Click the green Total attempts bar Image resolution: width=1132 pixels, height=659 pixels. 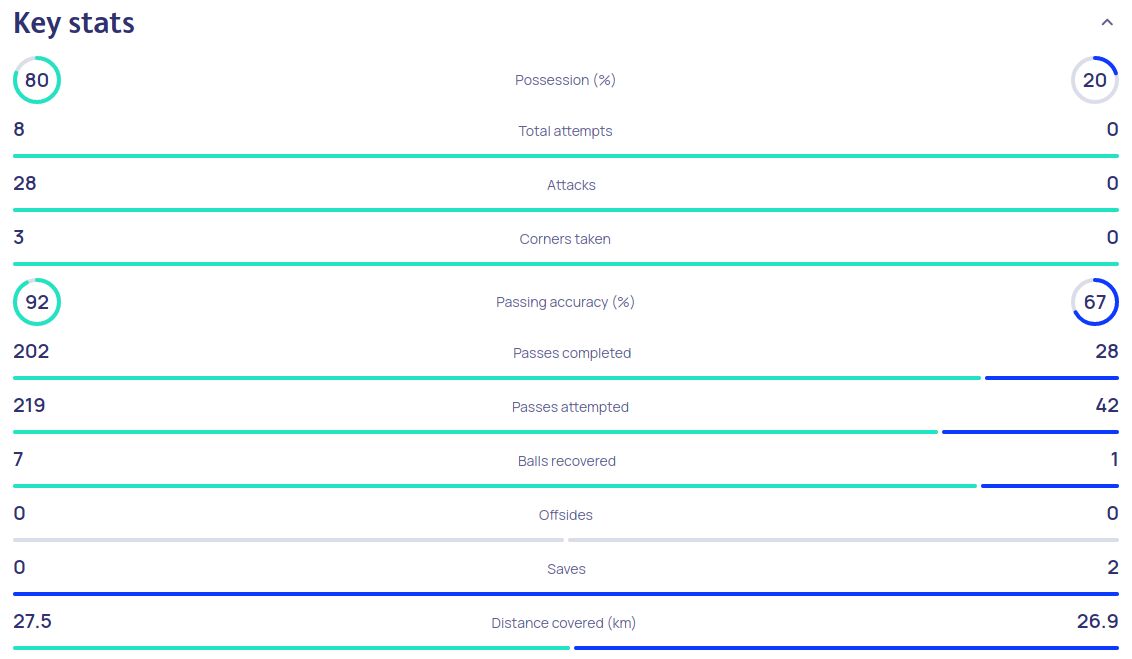click(x=565, y=156)
